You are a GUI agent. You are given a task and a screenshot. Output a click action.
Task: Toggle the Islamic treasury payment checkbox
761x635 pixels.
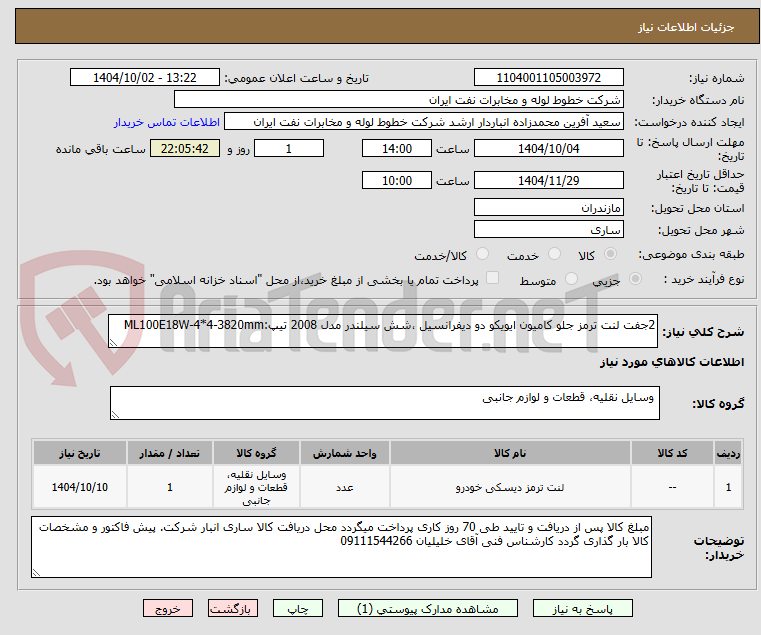pyautogui.click(x=493, y=278)
